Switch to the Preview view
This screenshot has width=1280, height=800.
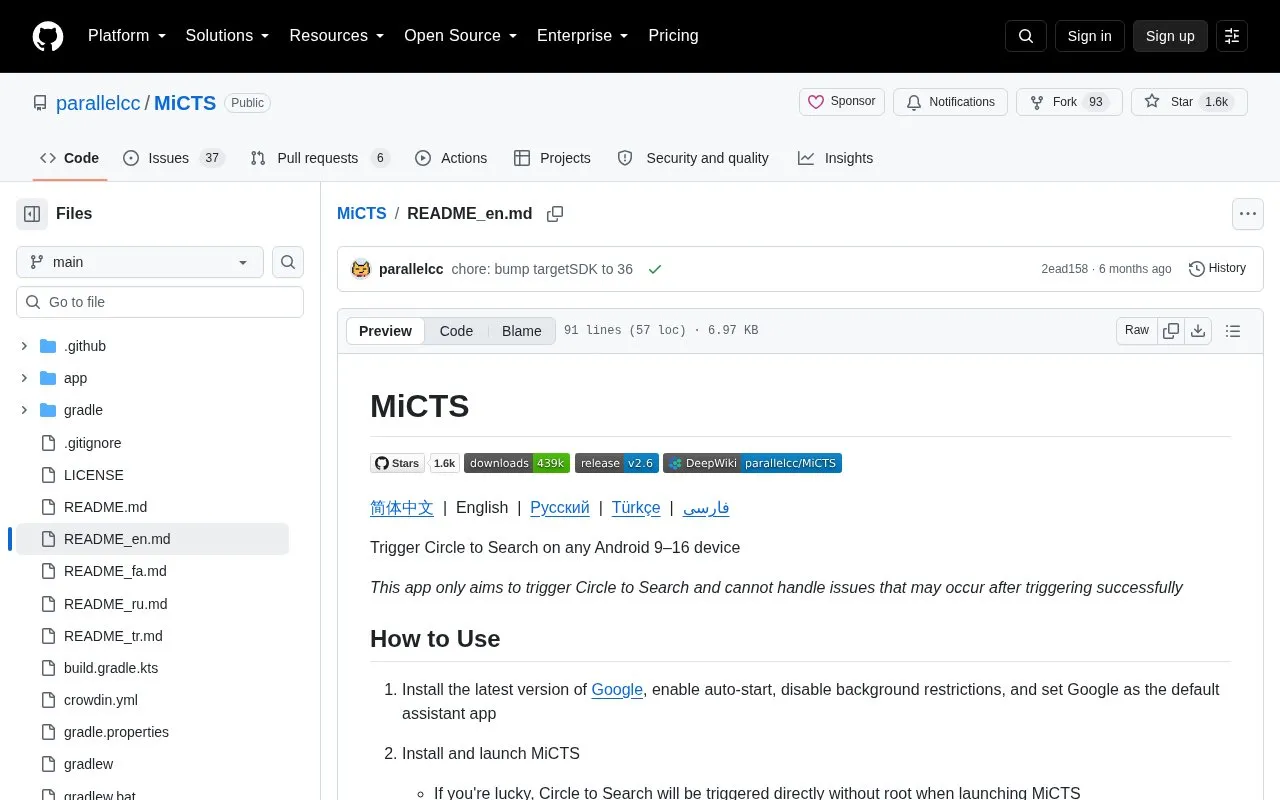coord(385,331)
